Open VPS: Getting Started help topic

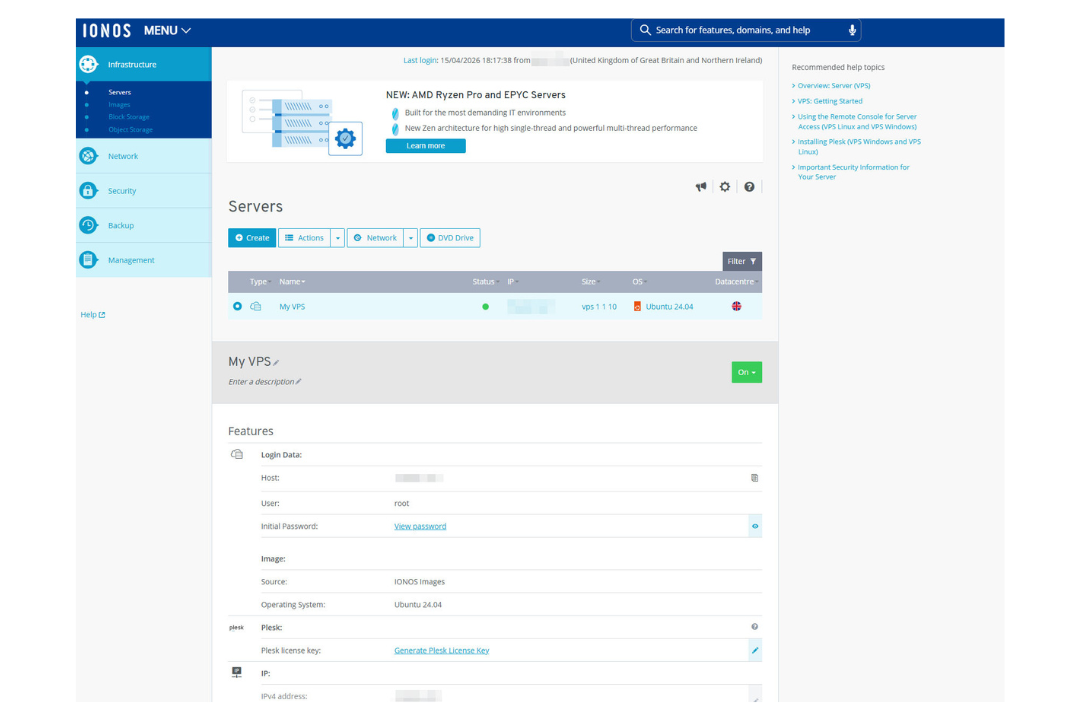[x=829, y=101]
